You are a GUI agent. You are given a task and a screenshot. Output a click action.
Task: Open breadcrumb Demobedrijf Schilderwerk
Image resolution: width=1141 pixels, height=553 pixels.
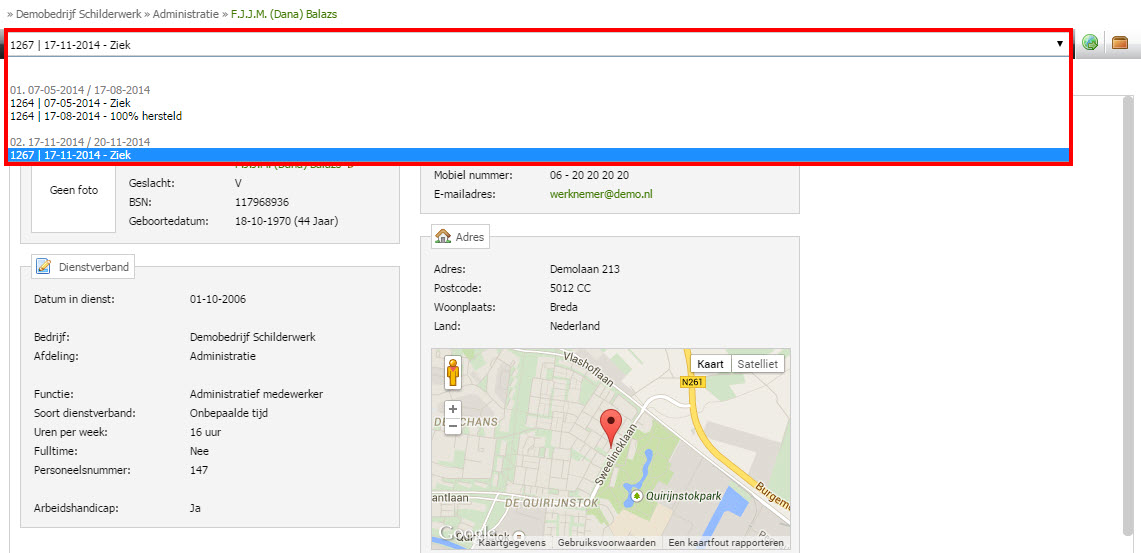[x=79, y=14]
